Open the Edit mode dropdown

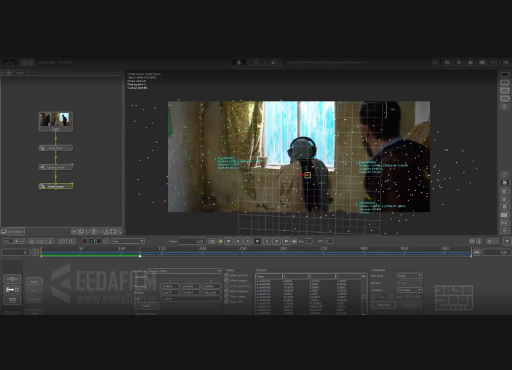tap(410, 276)
